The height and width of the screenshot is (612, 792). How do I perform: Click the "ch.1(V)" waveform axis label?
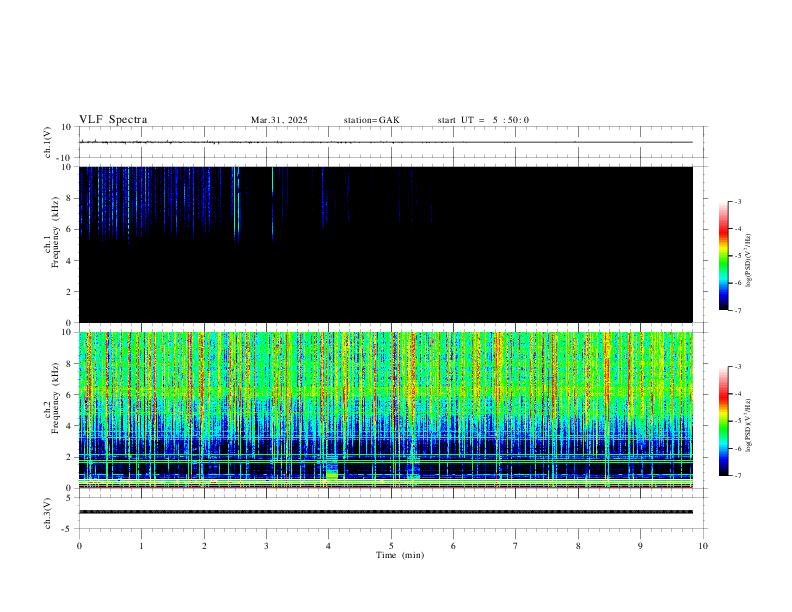coord(48,142)
